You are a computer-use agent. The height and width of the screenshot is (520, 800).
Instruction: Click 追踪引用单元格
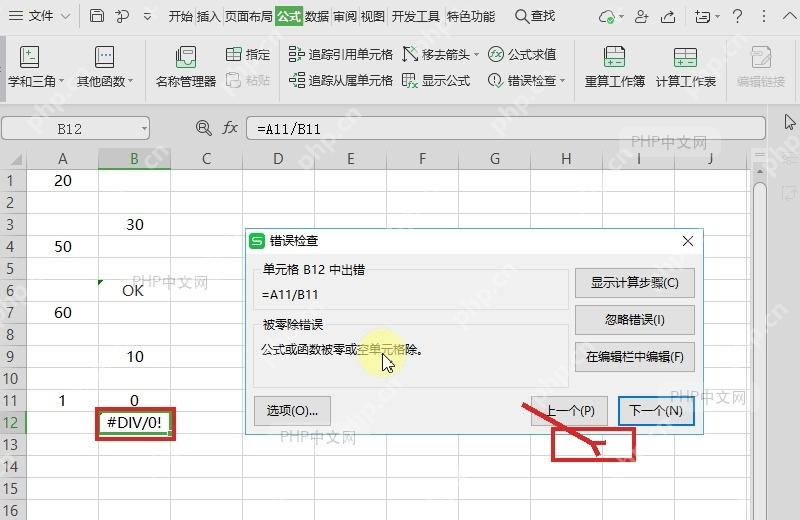tap(341, 54)
